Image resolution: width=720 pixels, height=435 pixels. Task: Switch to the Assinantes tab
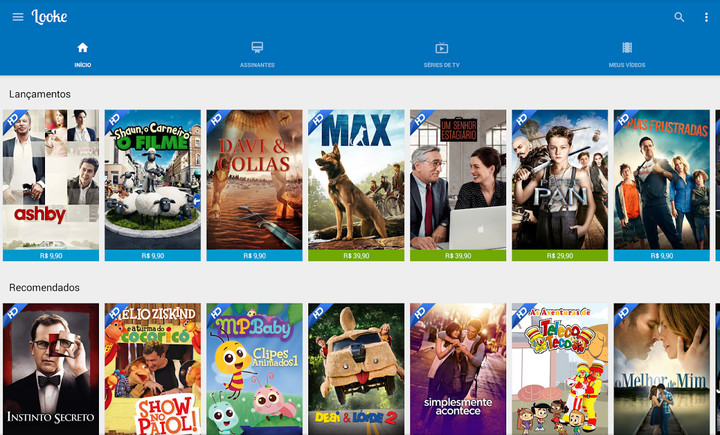pyautogui.click(x=257, y=54)
